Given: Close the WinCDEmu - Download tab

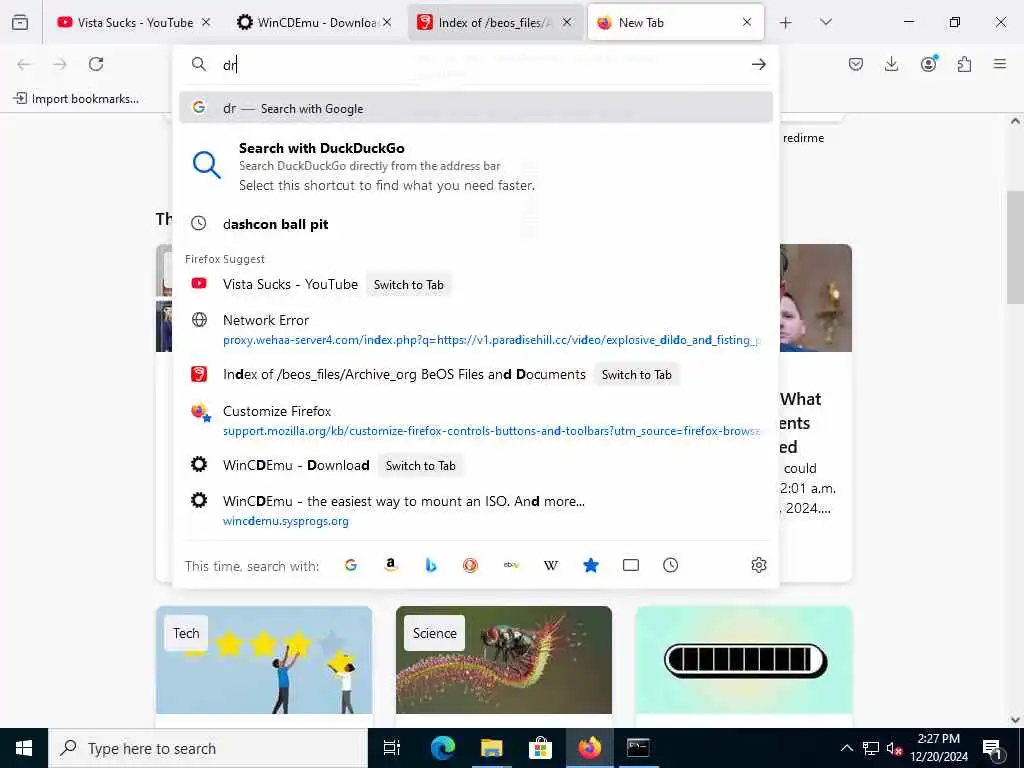Looking at the screenshot, I should tap(387, 22).
